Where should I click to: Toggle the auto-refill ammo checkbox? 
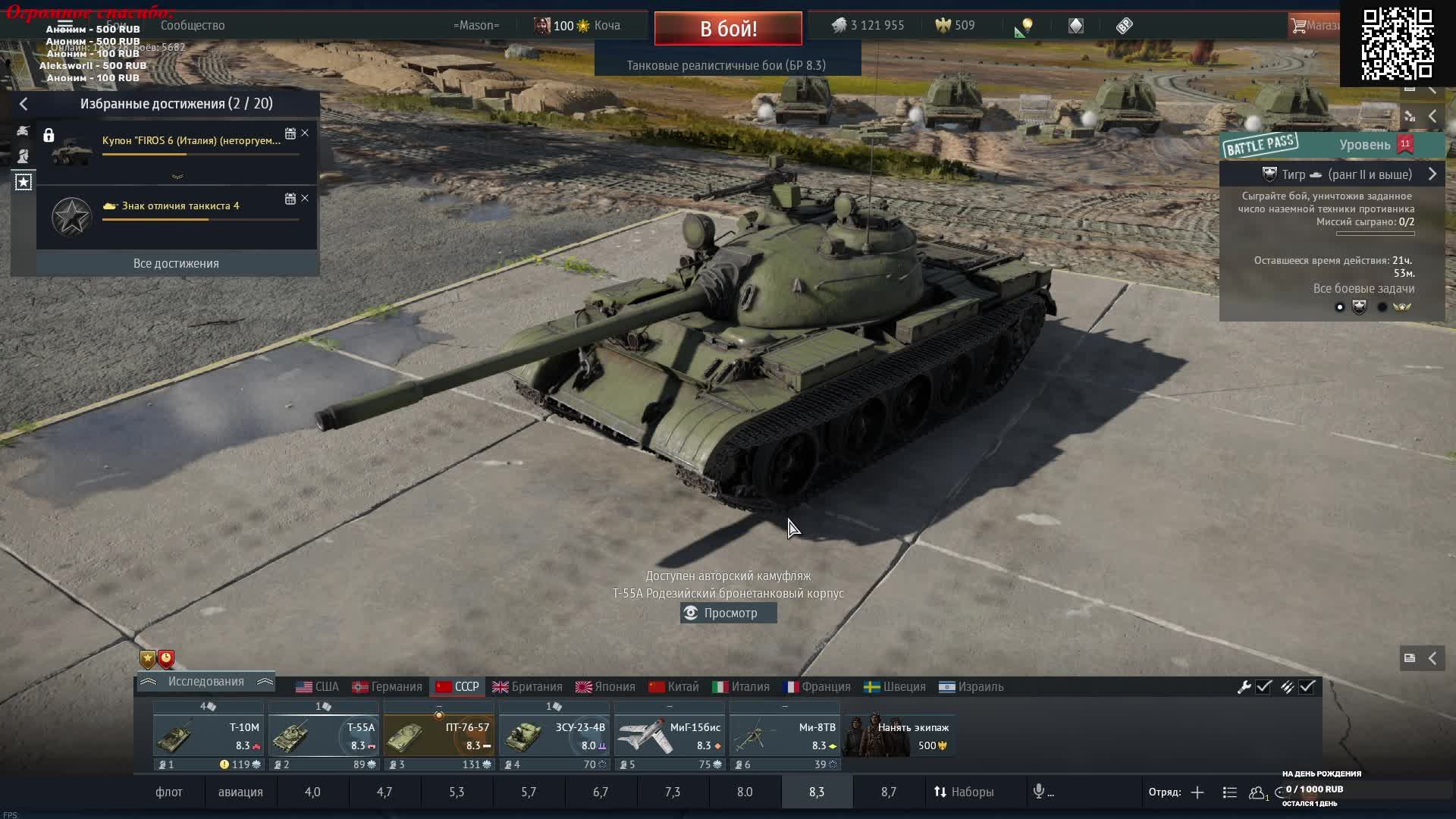coord(1307,687)
